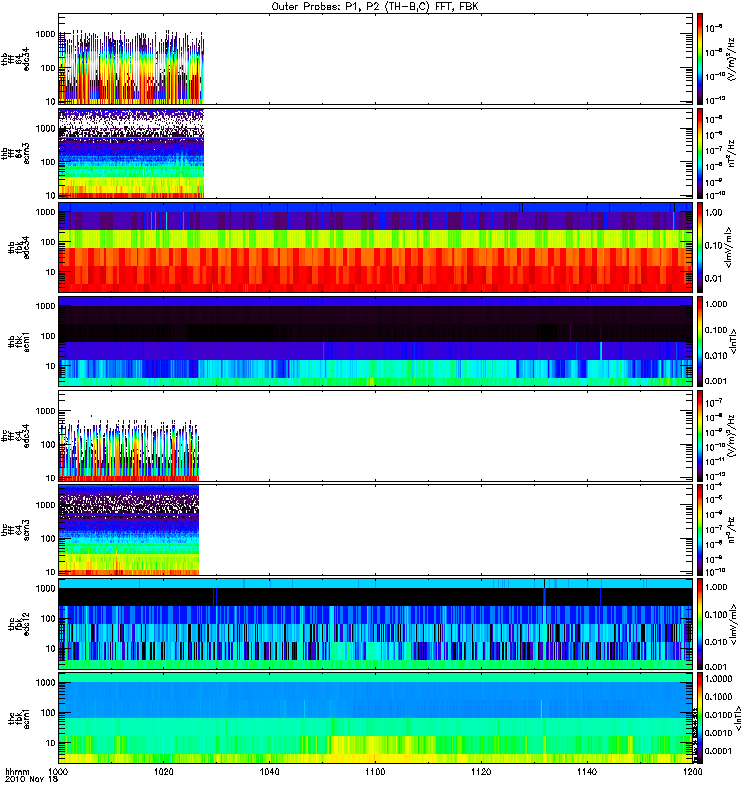The height and width of the screenshot is (800, 750).
Task: Click the '0.1000' tick on thc fbk scm1 color bar
Action: point(718,697)
